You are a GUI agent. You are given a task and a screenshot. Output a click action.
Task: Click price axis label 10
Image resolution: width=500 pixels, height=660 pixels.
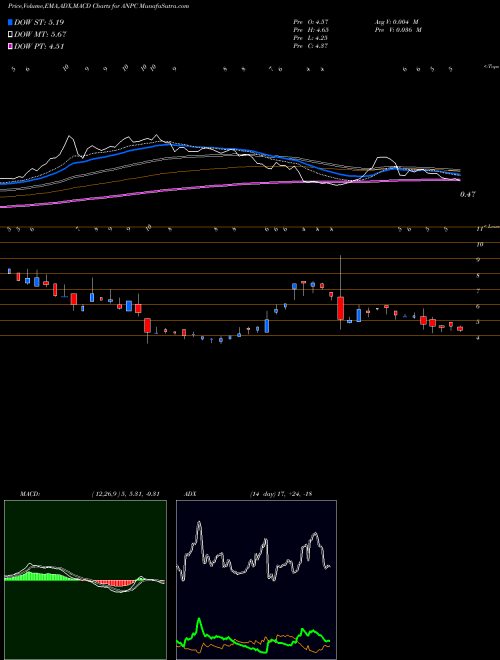479,244
